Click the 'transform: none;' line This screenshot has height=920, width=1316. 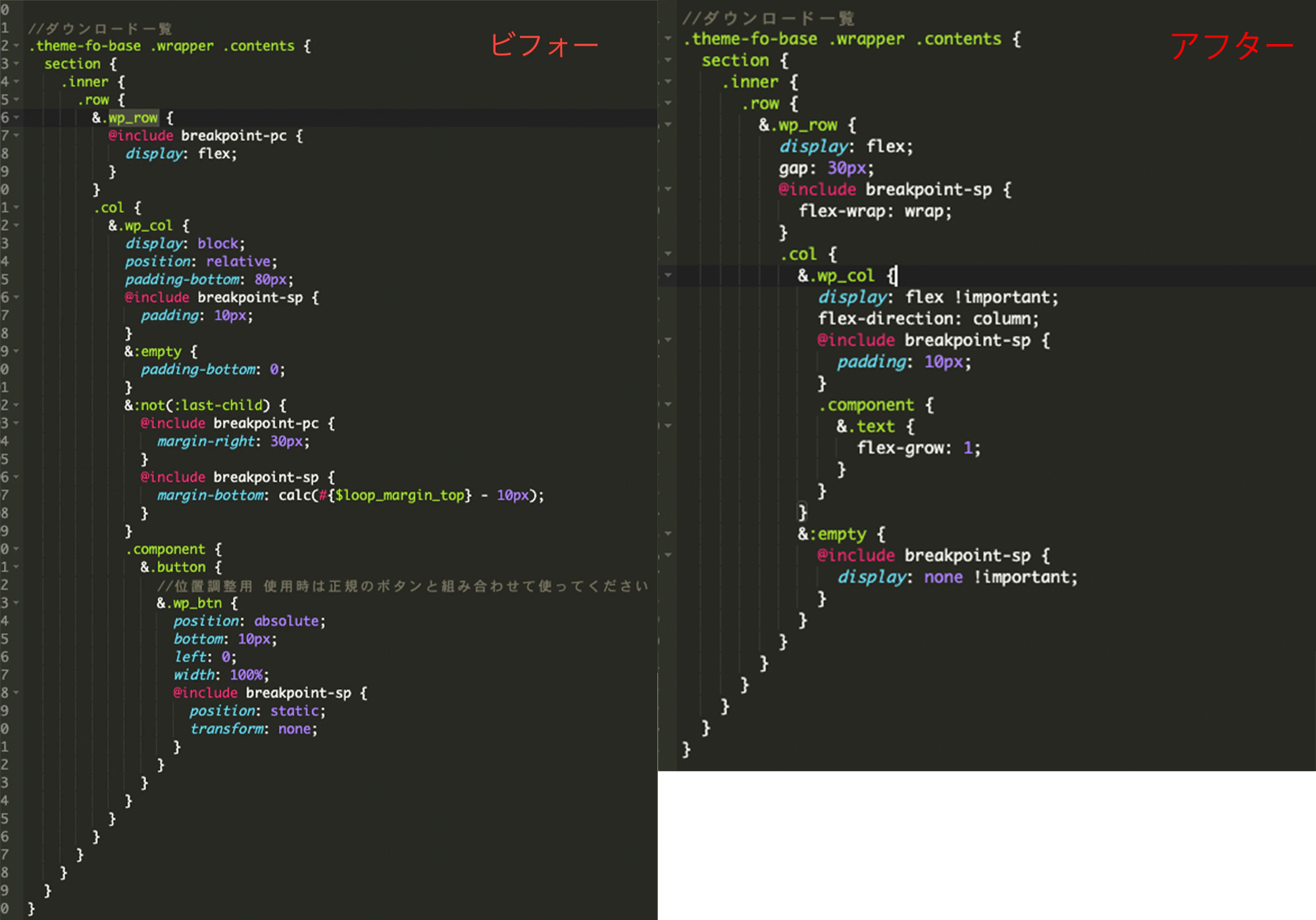[x=253, y=729]
